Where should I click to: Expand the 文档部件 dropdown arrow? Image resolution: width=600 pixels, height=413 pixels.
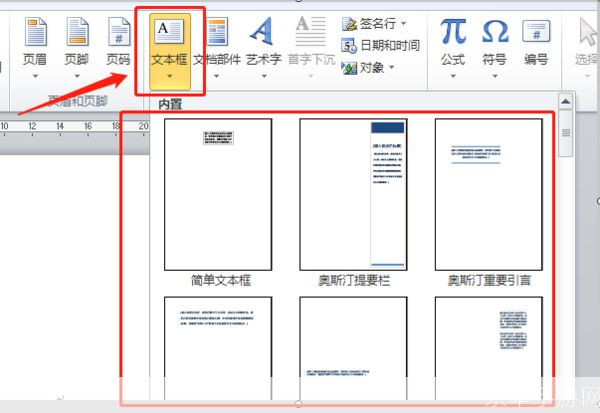click(217, 76)
